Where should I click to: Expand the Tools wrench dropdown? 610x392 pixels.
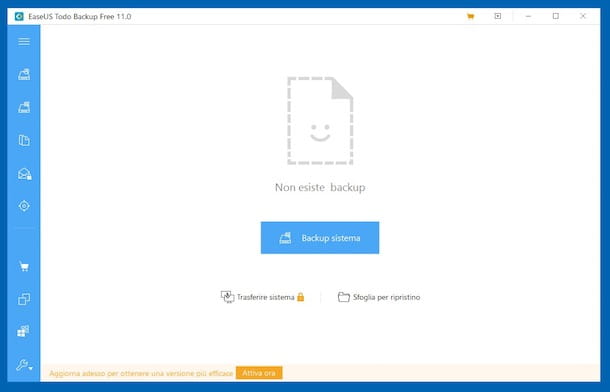tap(24, 365)
